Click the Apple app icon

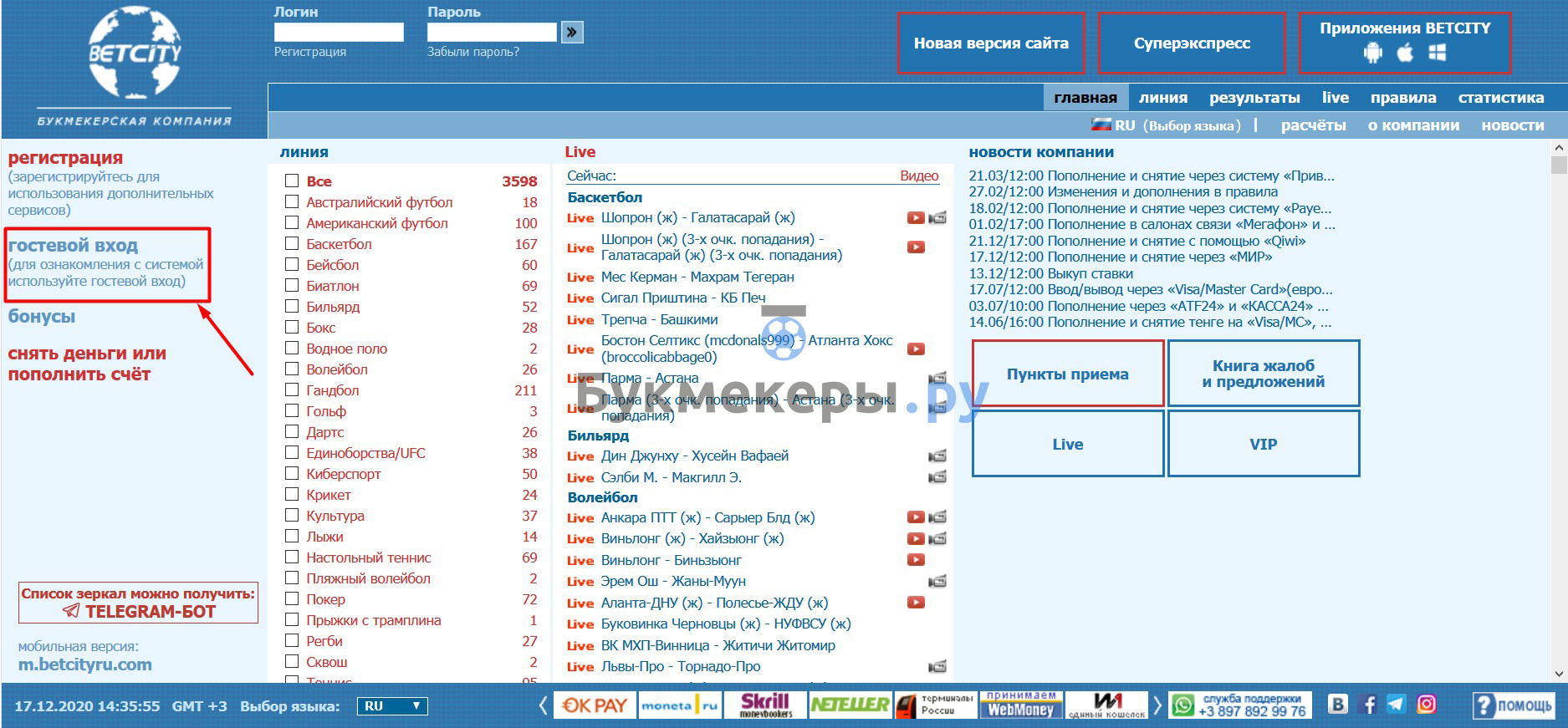[x=1405, y=53]
